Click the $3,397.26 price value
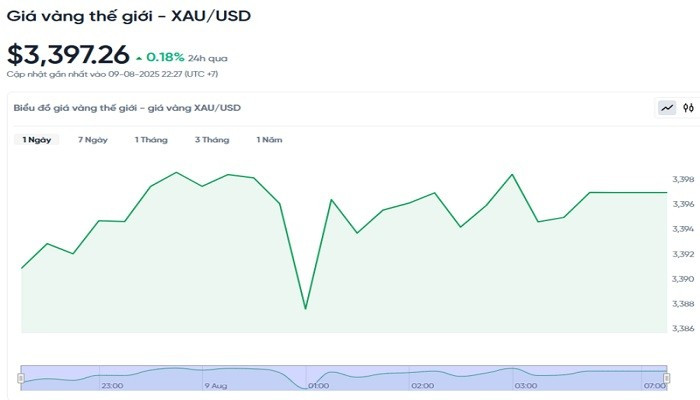 pos(66,54)
